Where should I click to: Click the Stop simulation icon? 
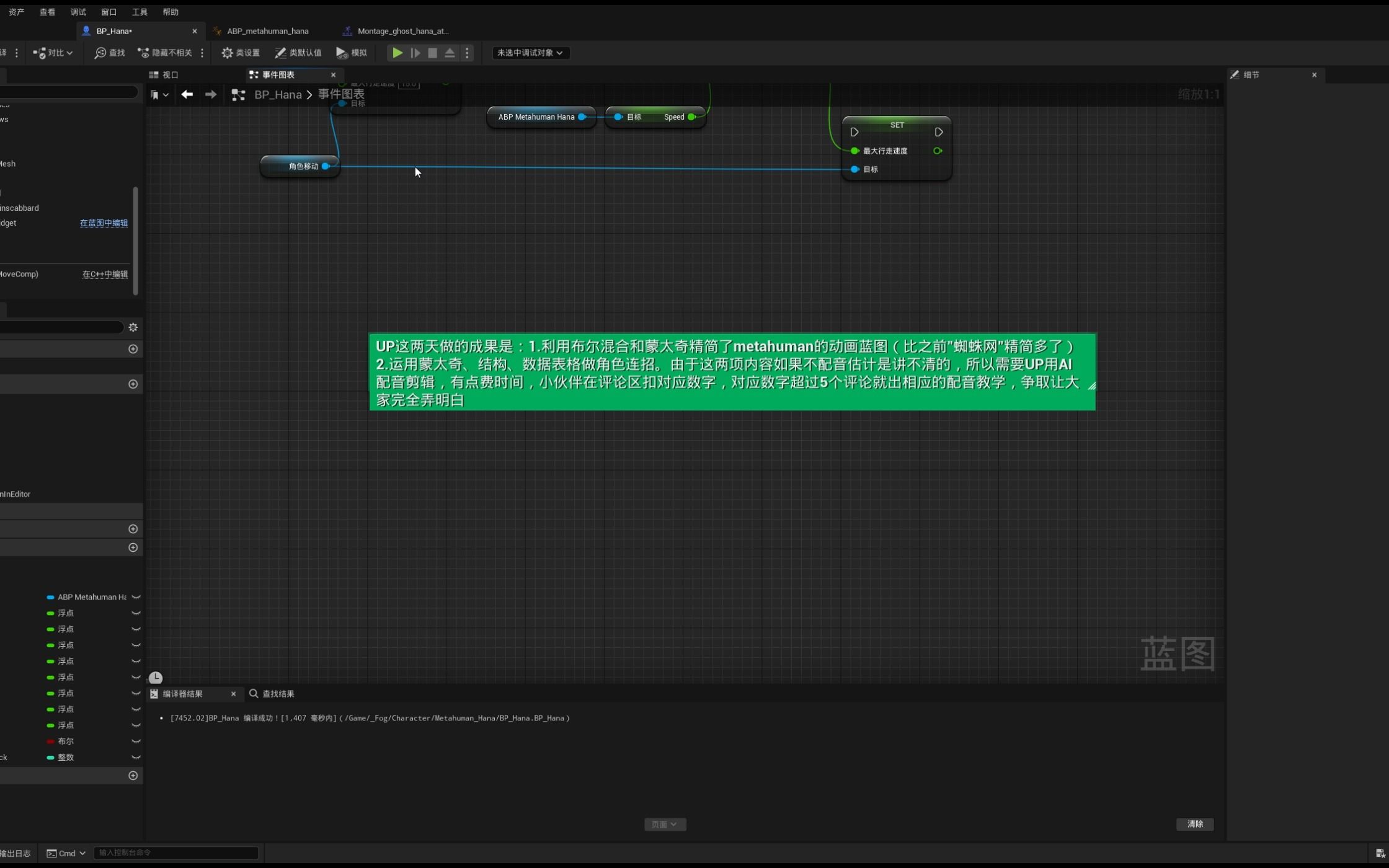pyautogui.click(x=433, y=53)
